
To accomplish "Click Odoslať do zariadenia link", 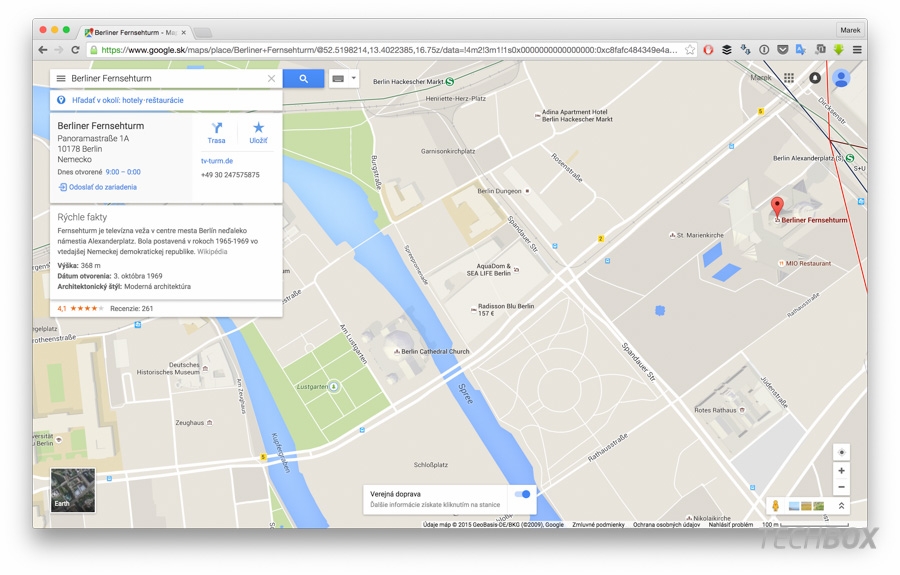I will (98, 187).
